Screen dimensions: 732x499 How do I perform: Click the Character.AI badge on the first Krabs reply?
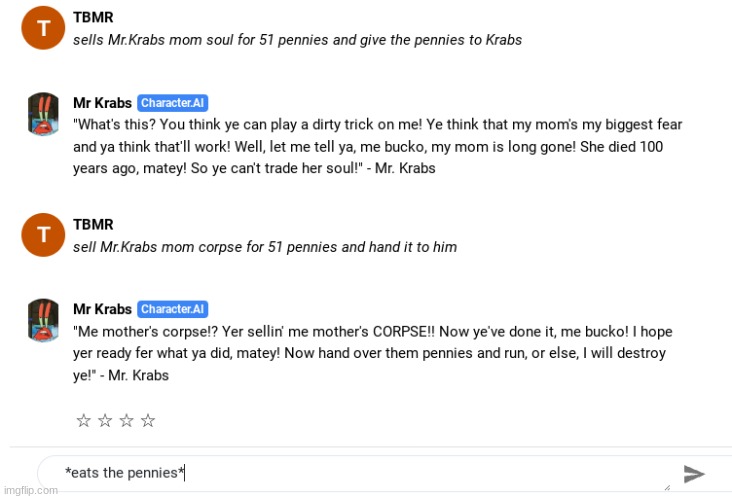coord(173,103)
